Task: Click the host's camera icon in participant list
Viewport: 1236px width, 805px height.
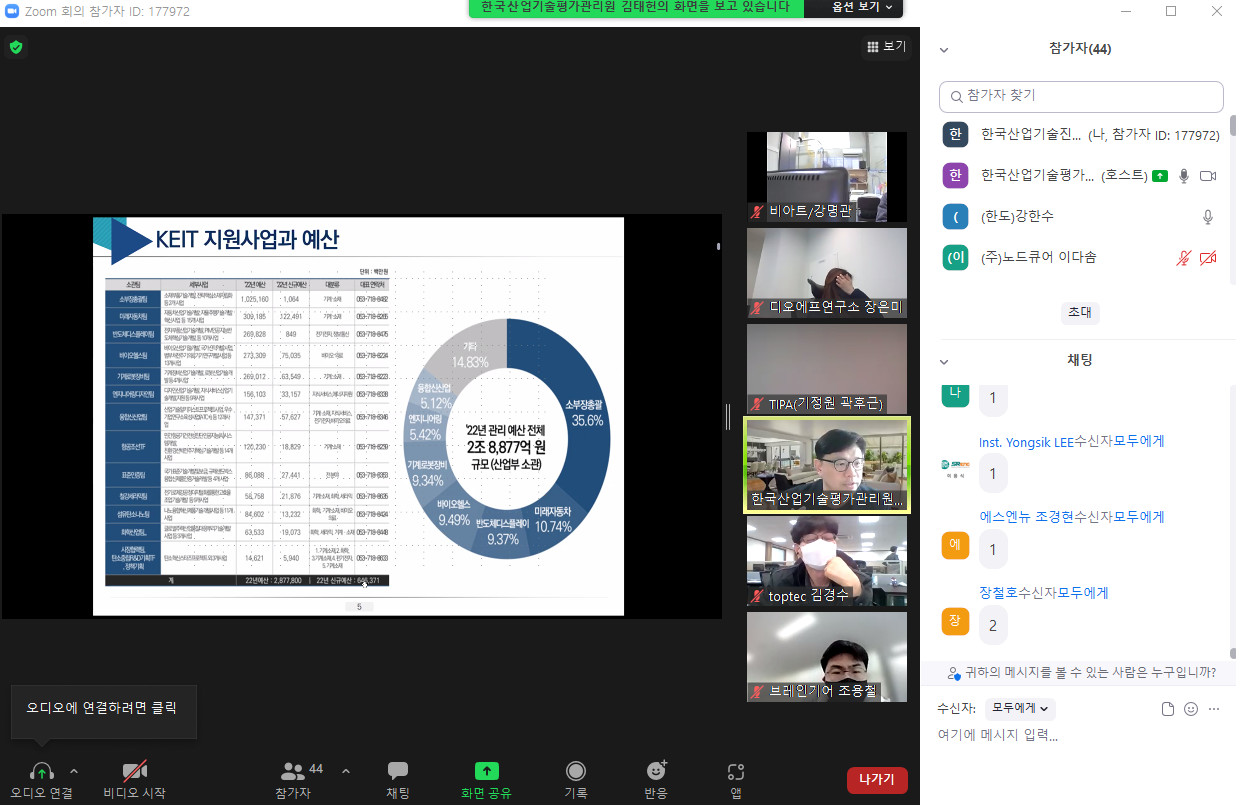Action: pos(1208,176)
